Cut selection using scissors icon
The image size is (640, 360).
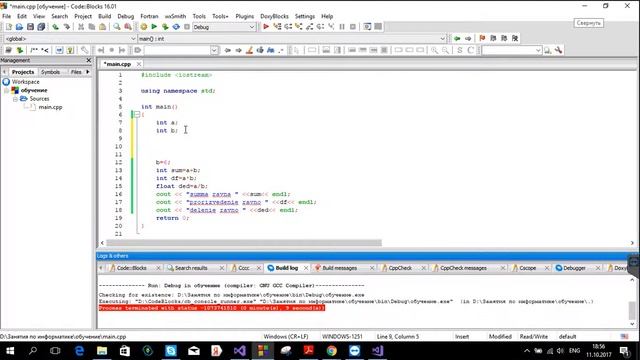point(81,27)
